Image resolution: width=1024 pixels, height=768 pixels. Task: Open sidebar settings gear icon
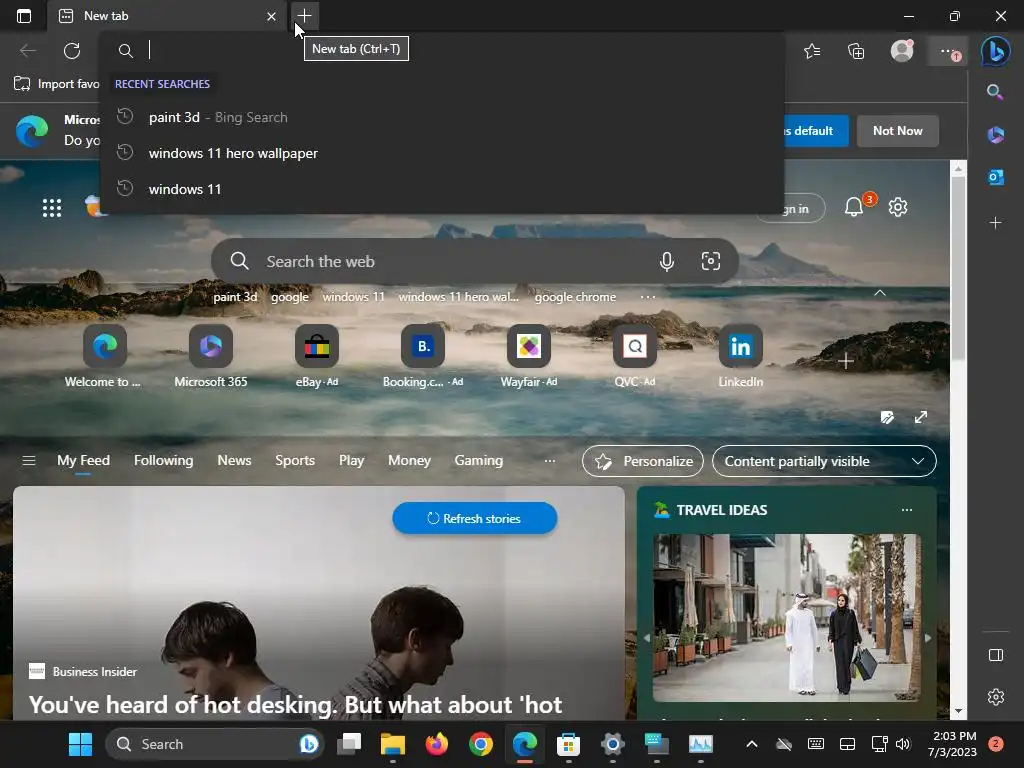coord(995,697)
